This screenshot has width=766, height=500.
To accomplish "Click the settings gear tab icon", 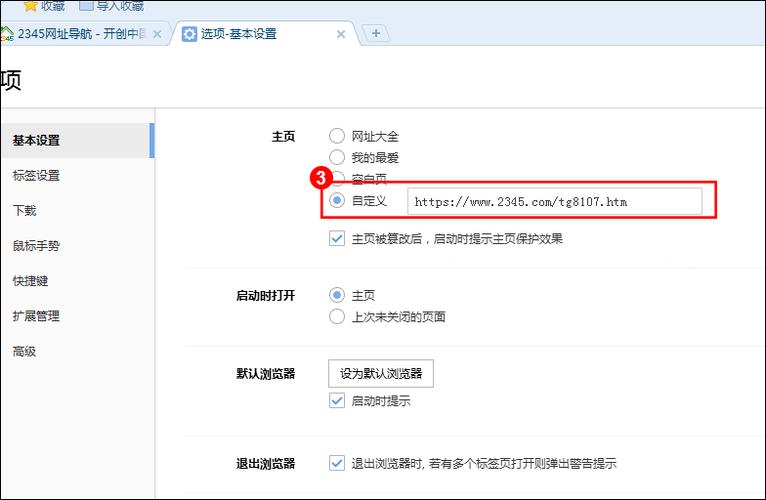I will [189, 34].
